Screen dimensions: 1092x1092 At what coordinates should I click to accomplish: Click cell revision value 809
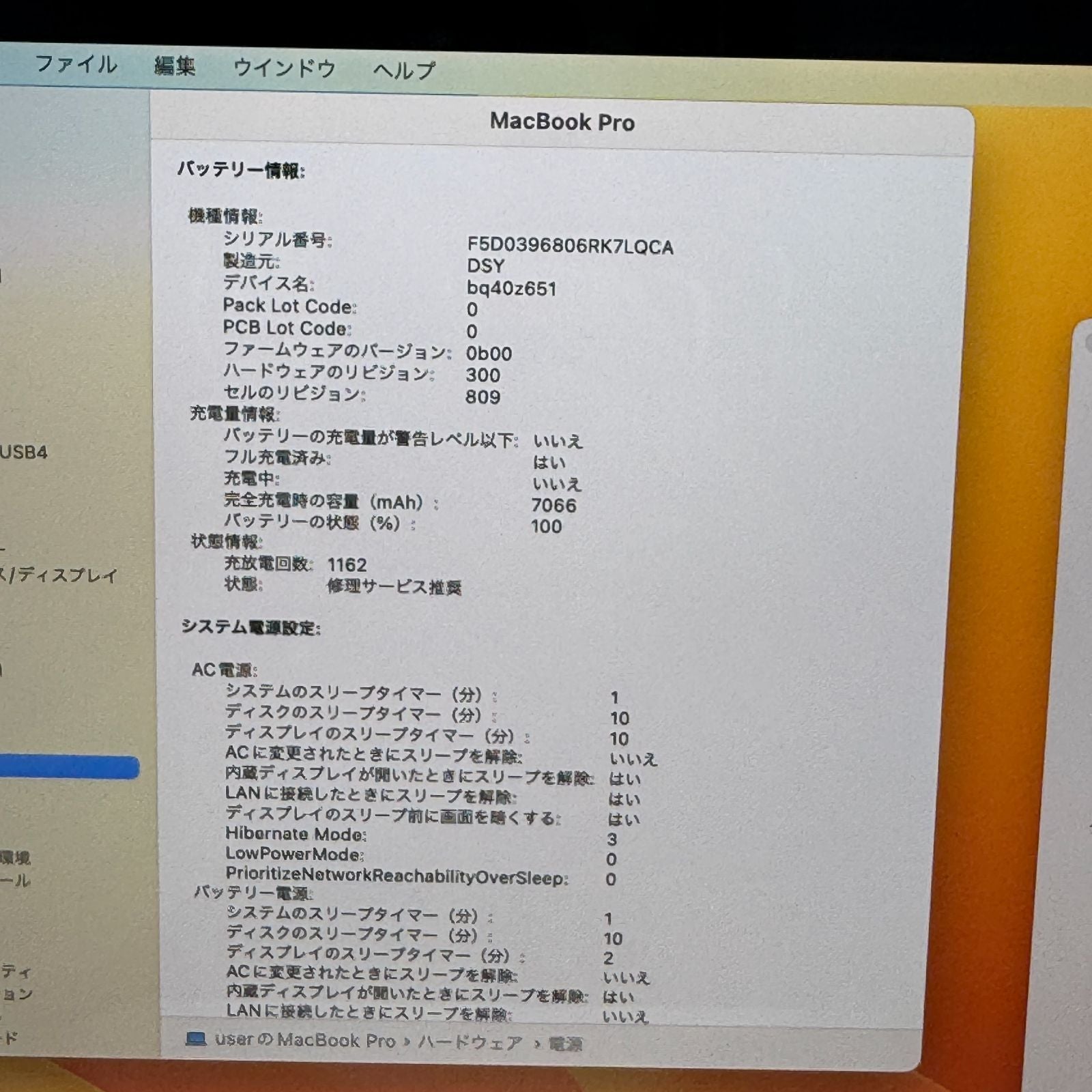(x=483, y=397)
